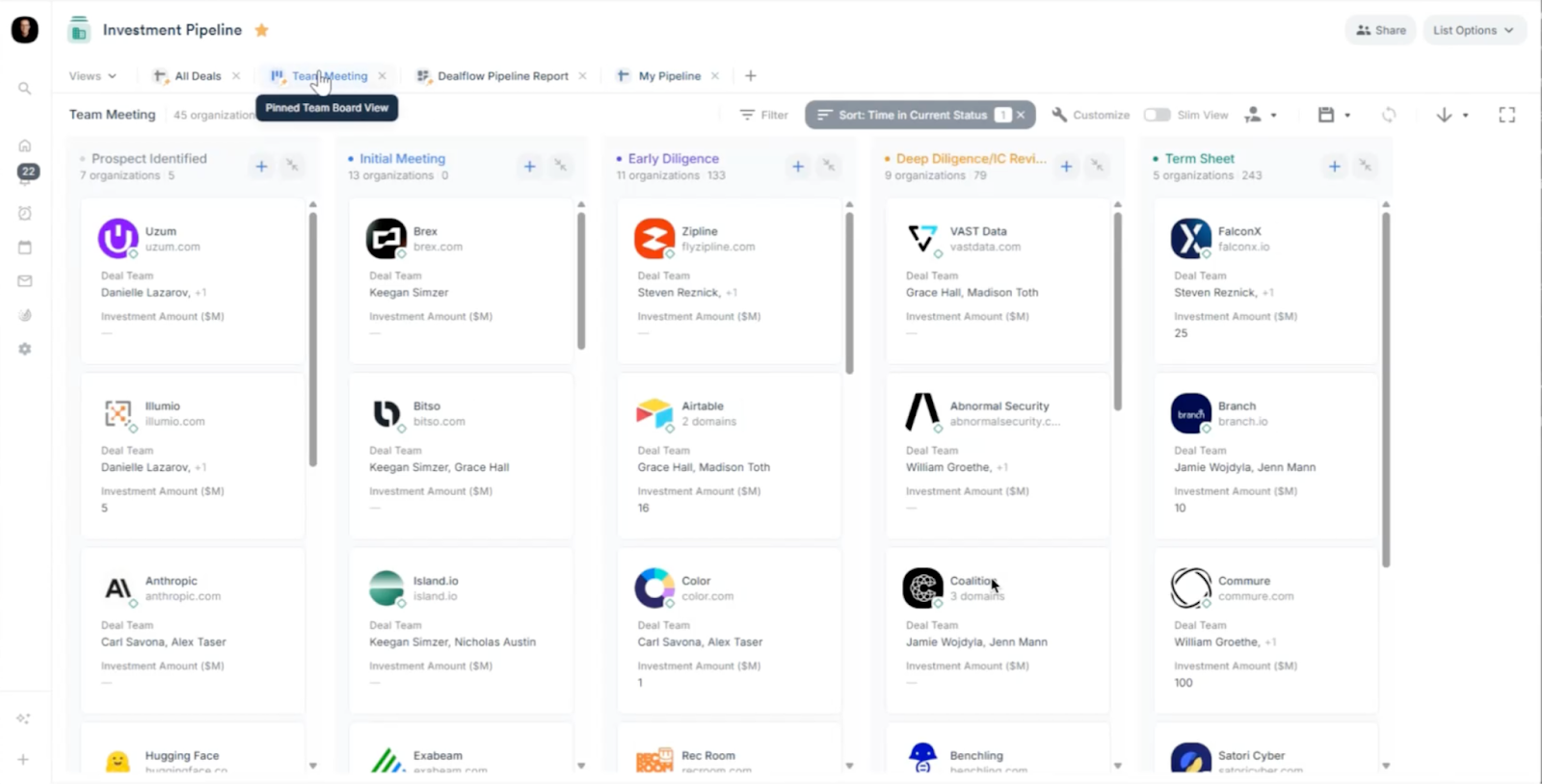
Task: Add a new view tab with plus
Action: (751, 76)
